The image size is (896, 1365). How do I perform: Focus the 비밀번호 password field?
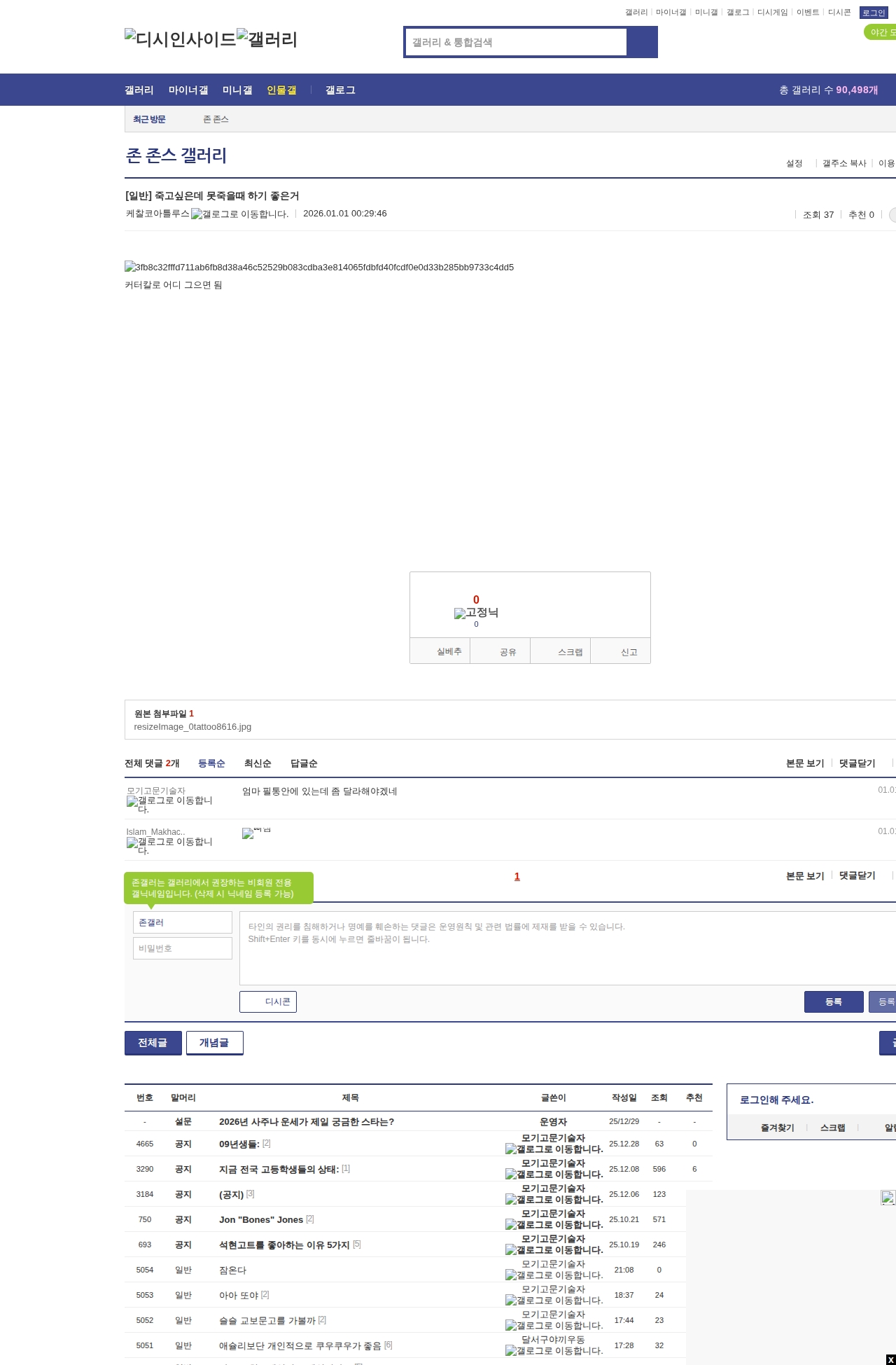pos(183,948)
